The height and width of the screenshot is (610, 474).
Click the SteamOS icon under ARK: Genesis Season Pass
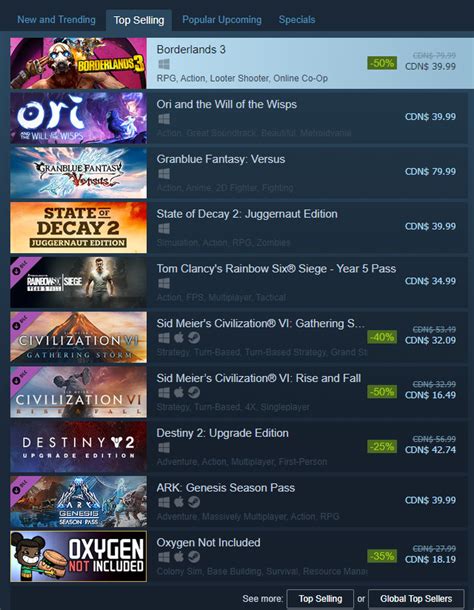pos(194,502)
